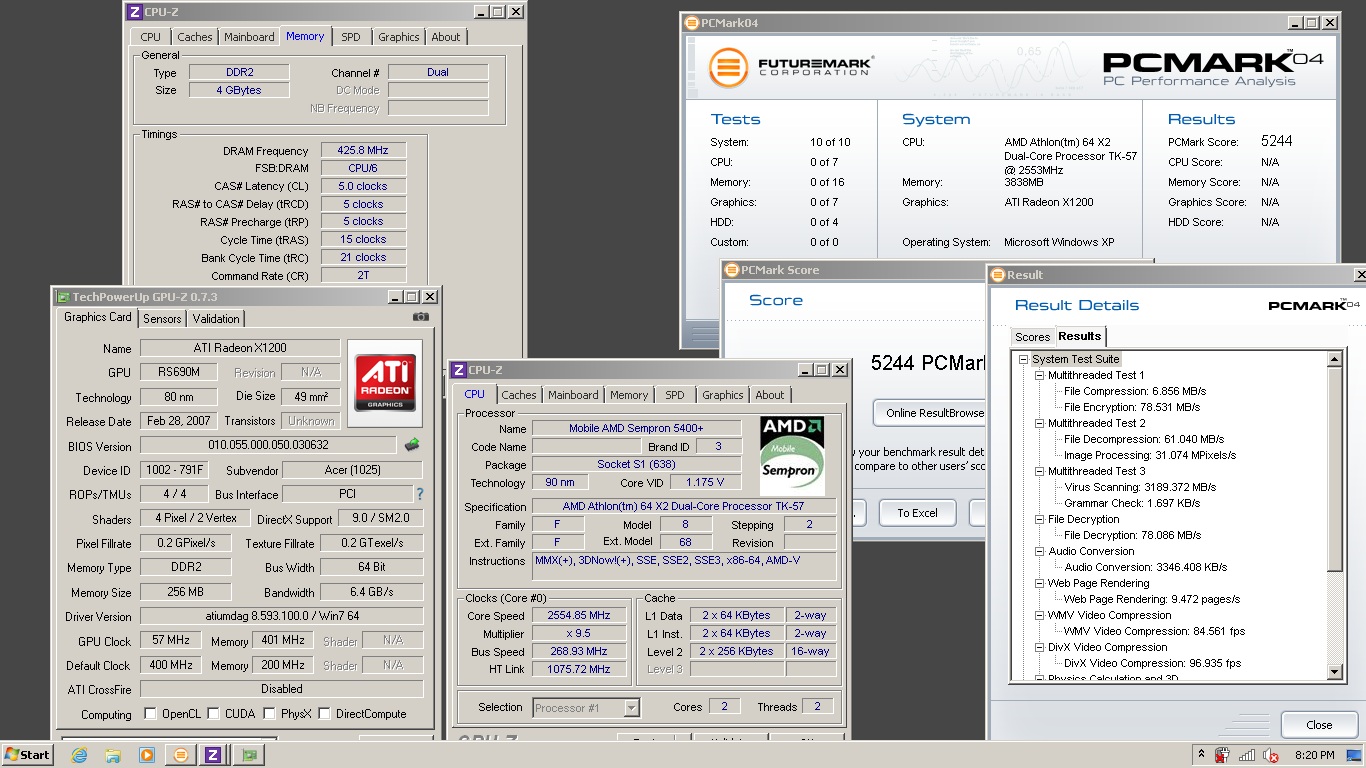
Task: Enable the DirectCompute checkbox
Action: point(324,714)
